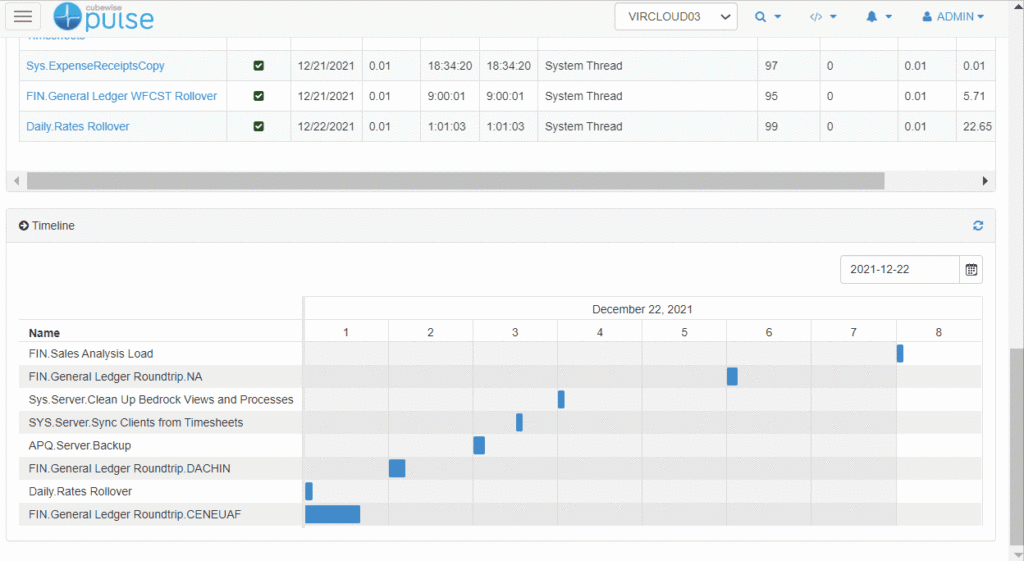The width and height of the screenshot is (1024, 561).
Task: Open the code brackets menu
Action: (x=823, y=17)
